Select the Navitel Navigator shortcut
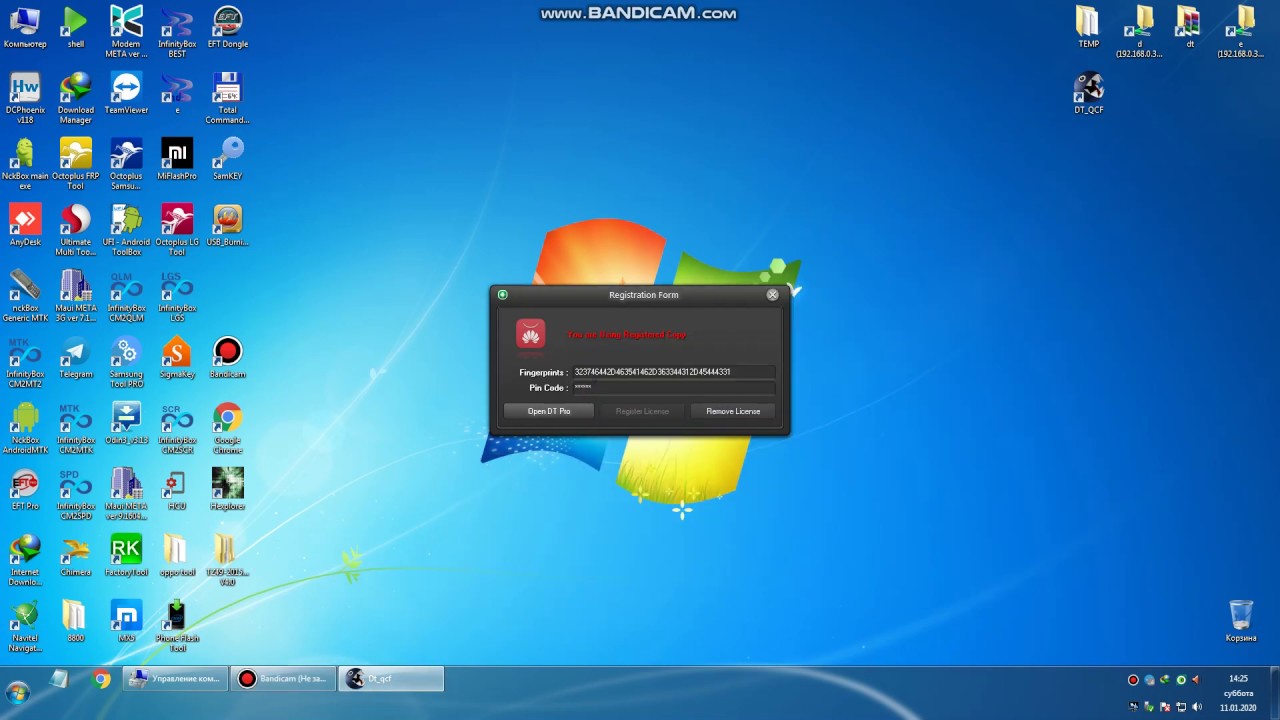 pyautogui.click(x=25, y=626)
